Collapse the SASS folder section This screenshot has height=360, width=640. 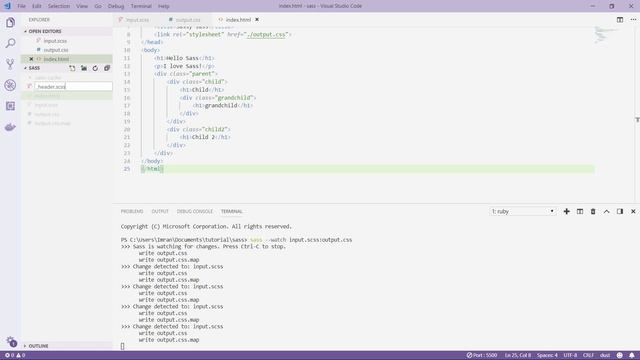pos(34,68)
